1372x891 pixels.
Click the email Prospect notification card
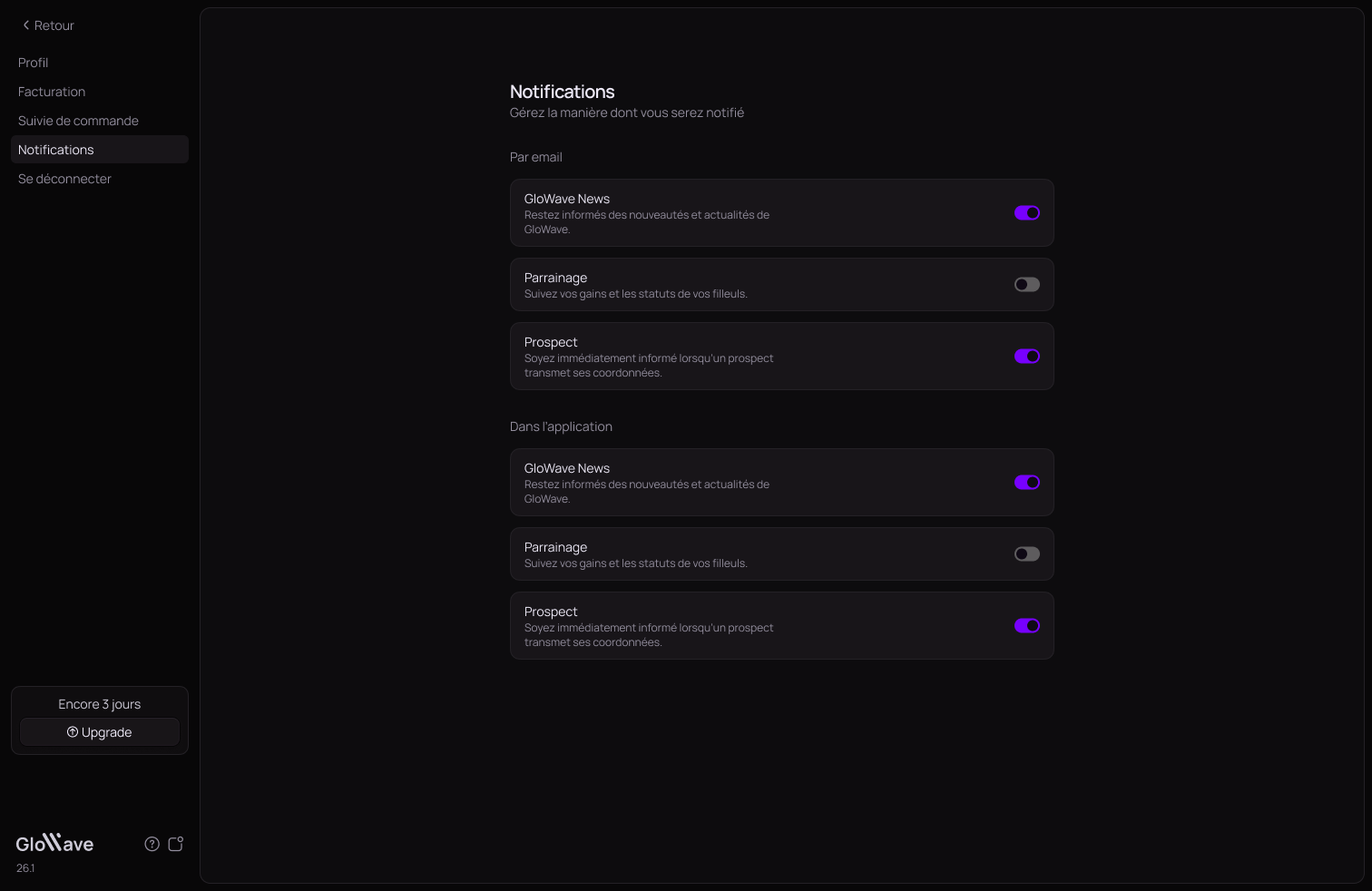782,357
